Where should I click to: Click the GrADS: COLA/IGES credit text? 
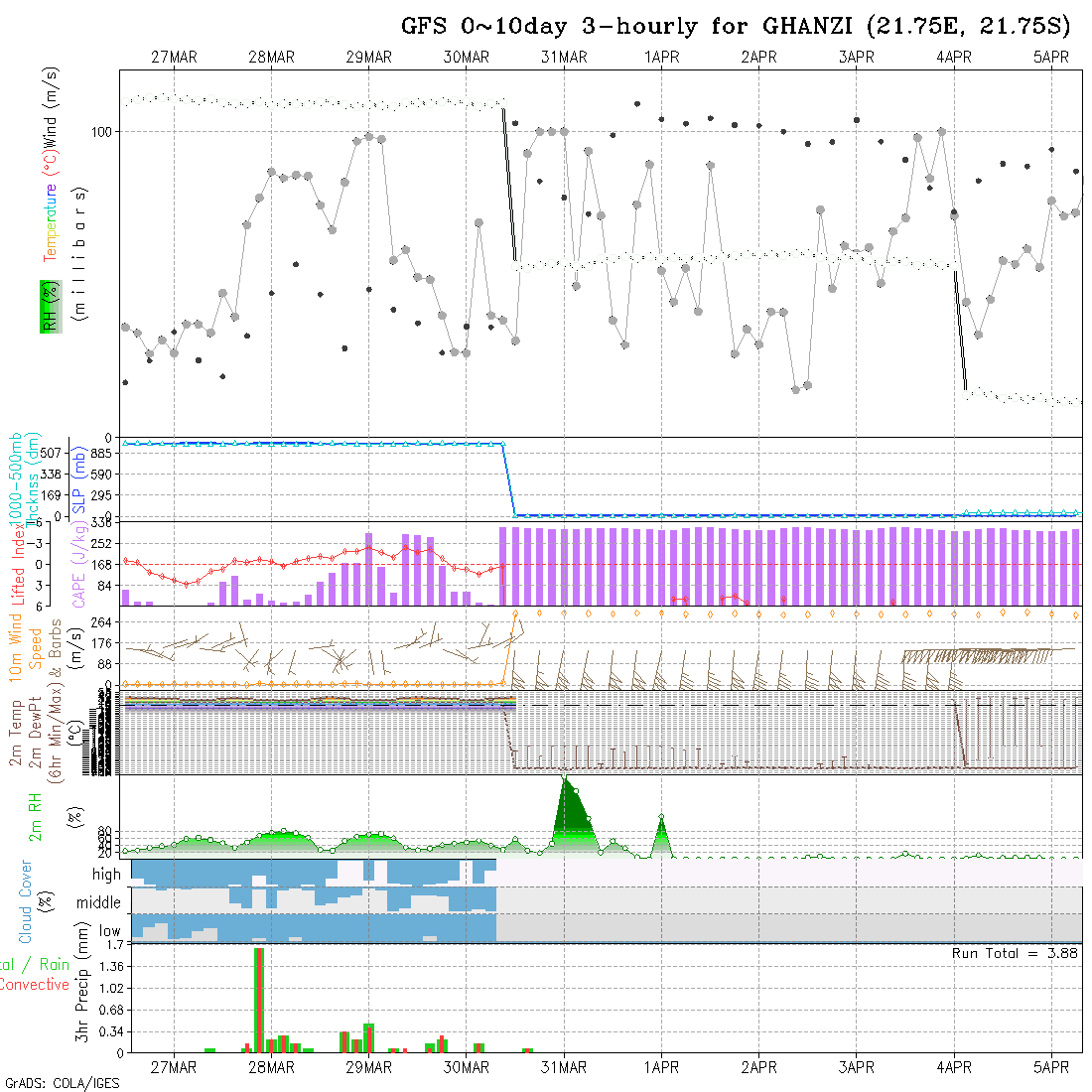(x=62, y=1083)
